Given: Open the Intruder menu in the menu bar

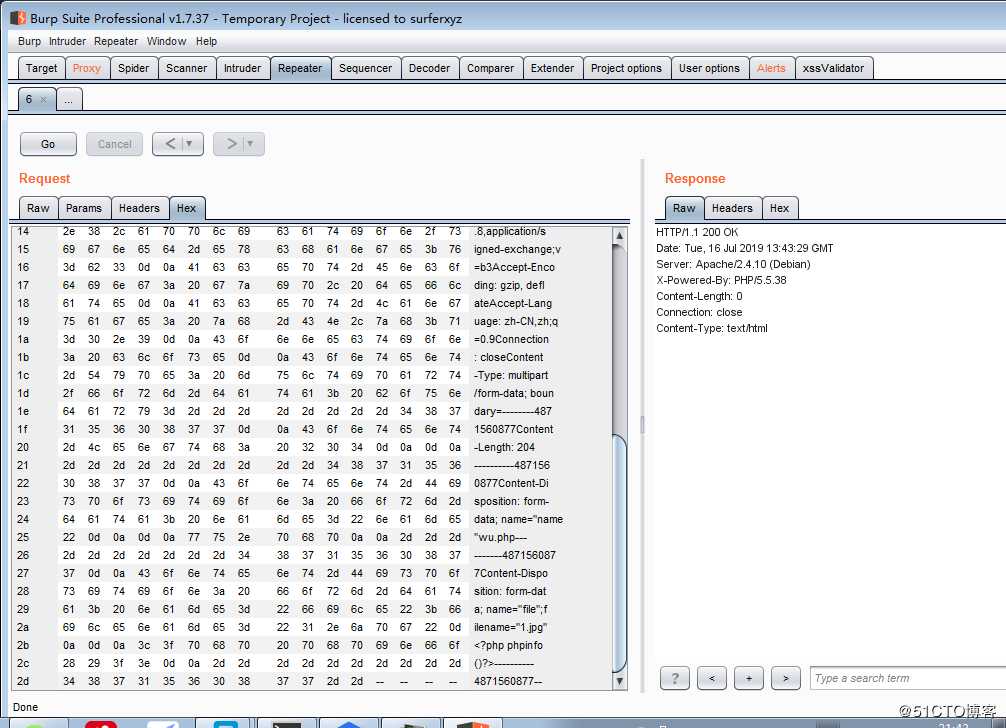Looking at the screenshot, I should [67, 41].
